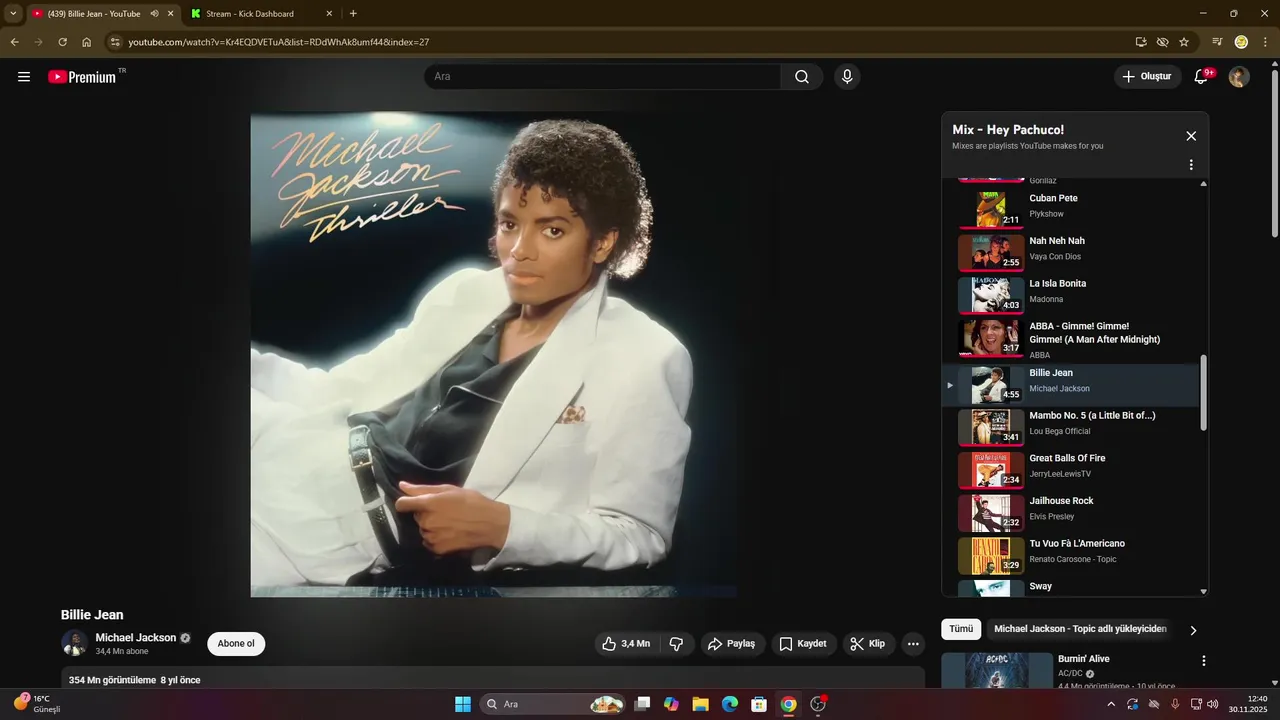Click the playlist panel scrollbar thumb
Screen dimensions: 1280x720
click(1203, 393)
